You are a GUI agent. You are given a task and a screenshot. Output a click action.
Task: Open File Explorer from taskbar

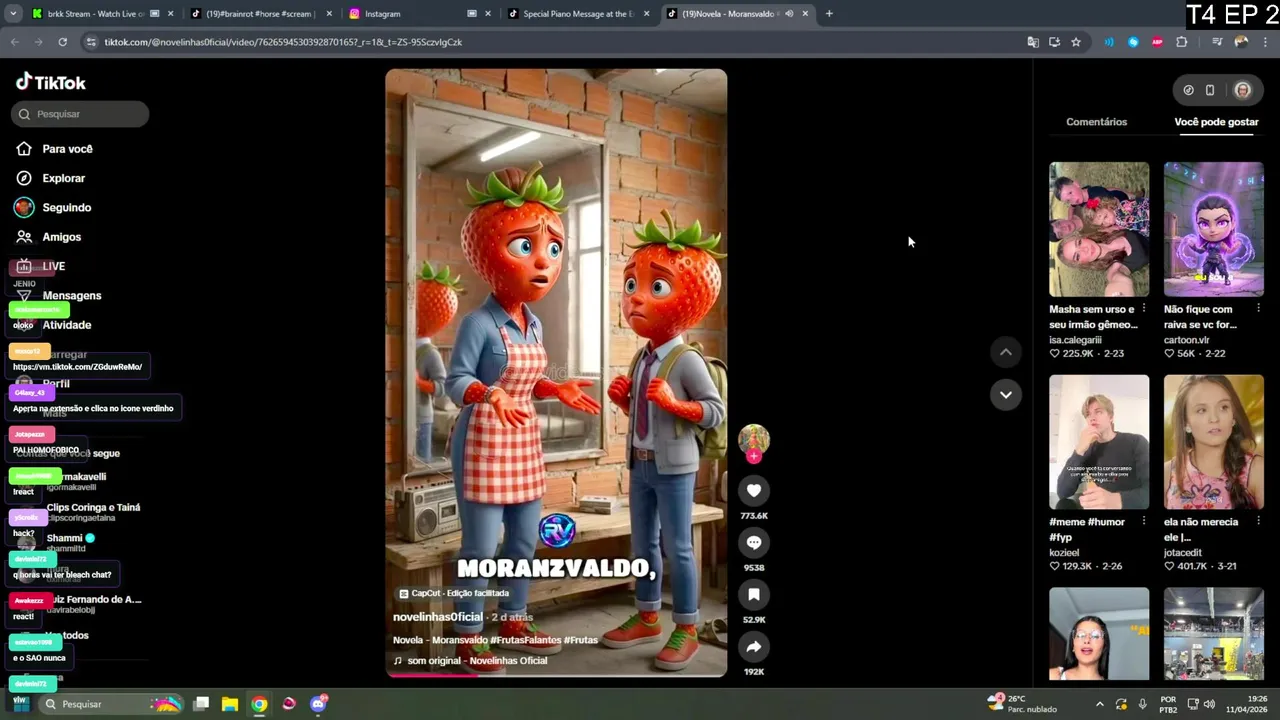pos(230,704)
